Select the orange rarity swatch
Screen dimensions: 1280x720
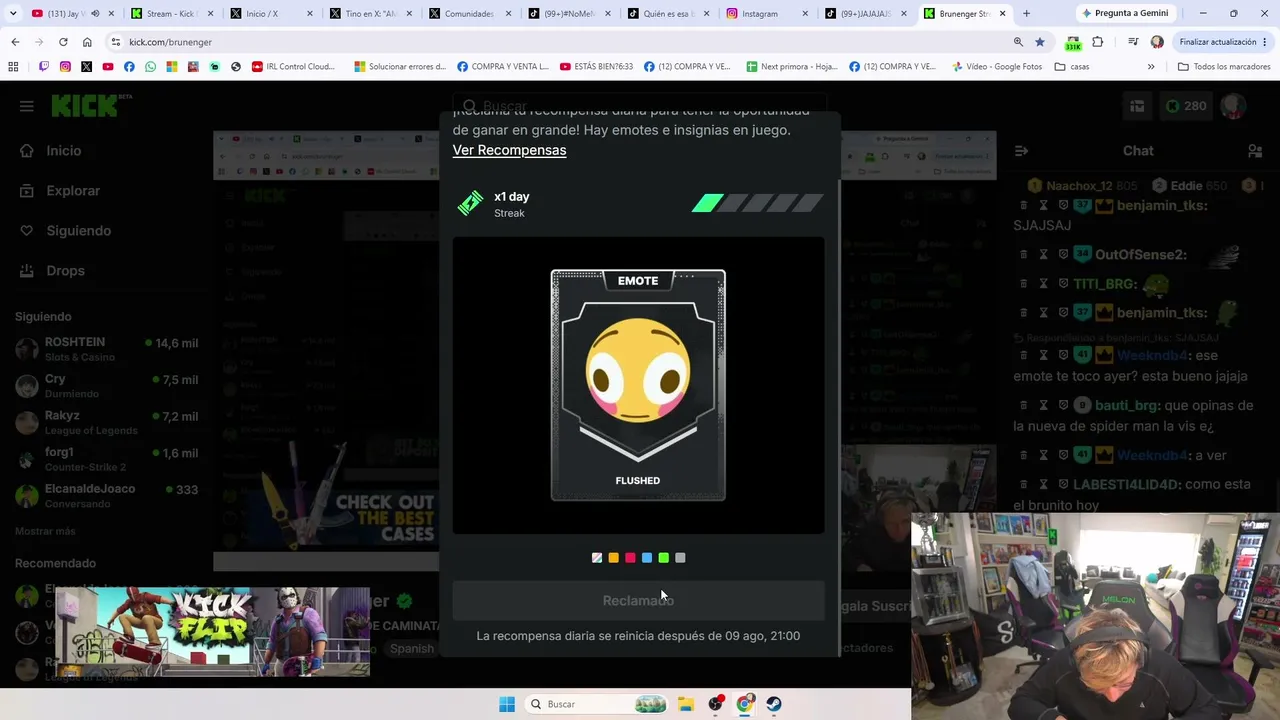click(613, 558)
